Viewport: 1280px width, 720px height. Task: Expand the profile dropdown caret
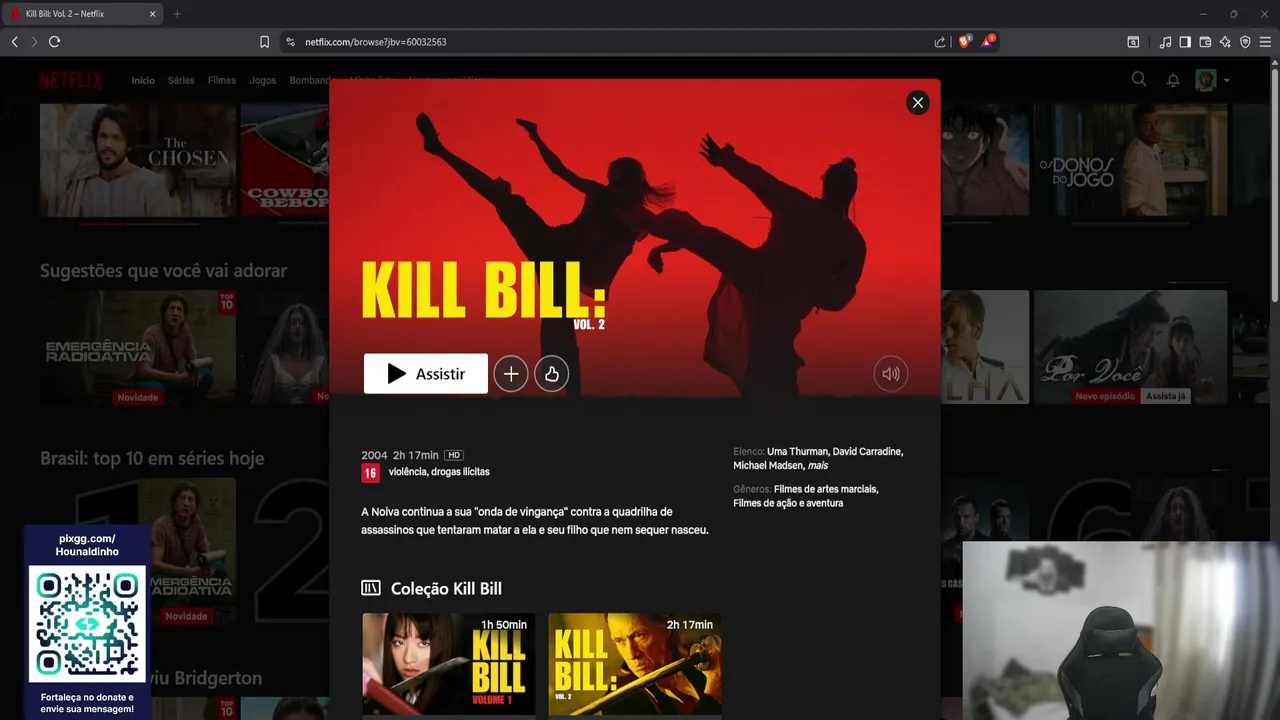click(x=1226, y=81)
